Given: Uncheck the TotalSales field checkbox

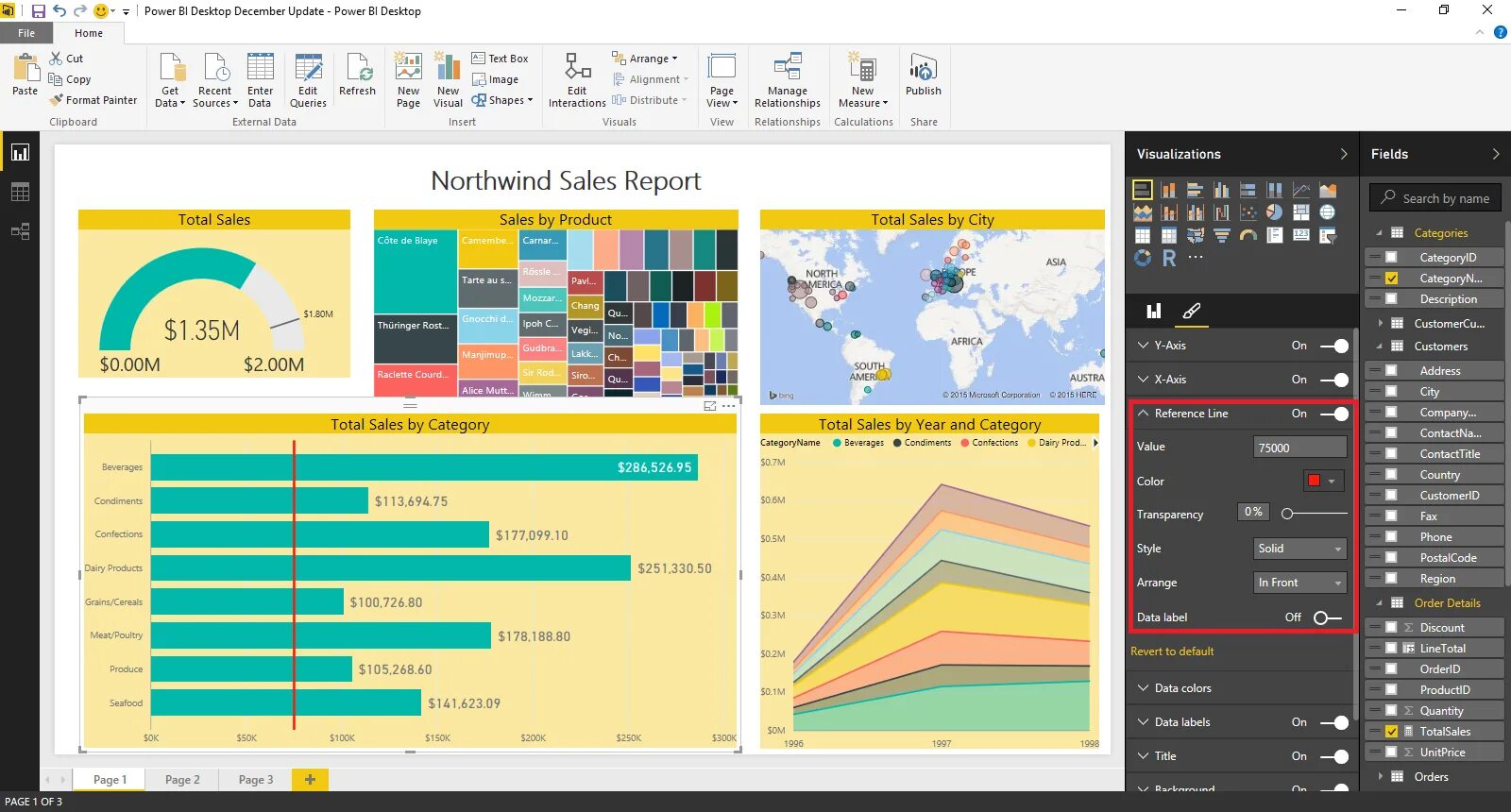Looking at the screenshot, I should click(1391, 732).
